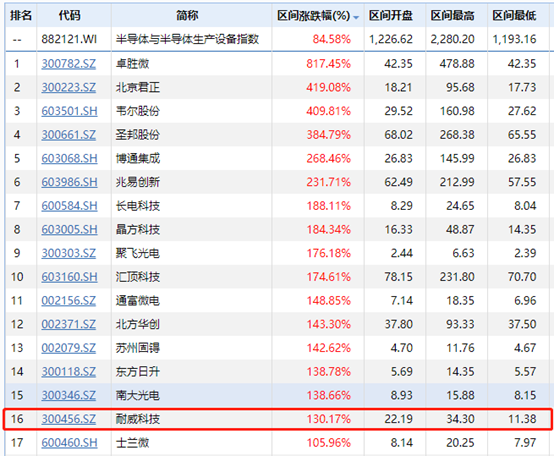
Task: Sort by the 区间开盘 column header
Action: (x=390, y=16)
